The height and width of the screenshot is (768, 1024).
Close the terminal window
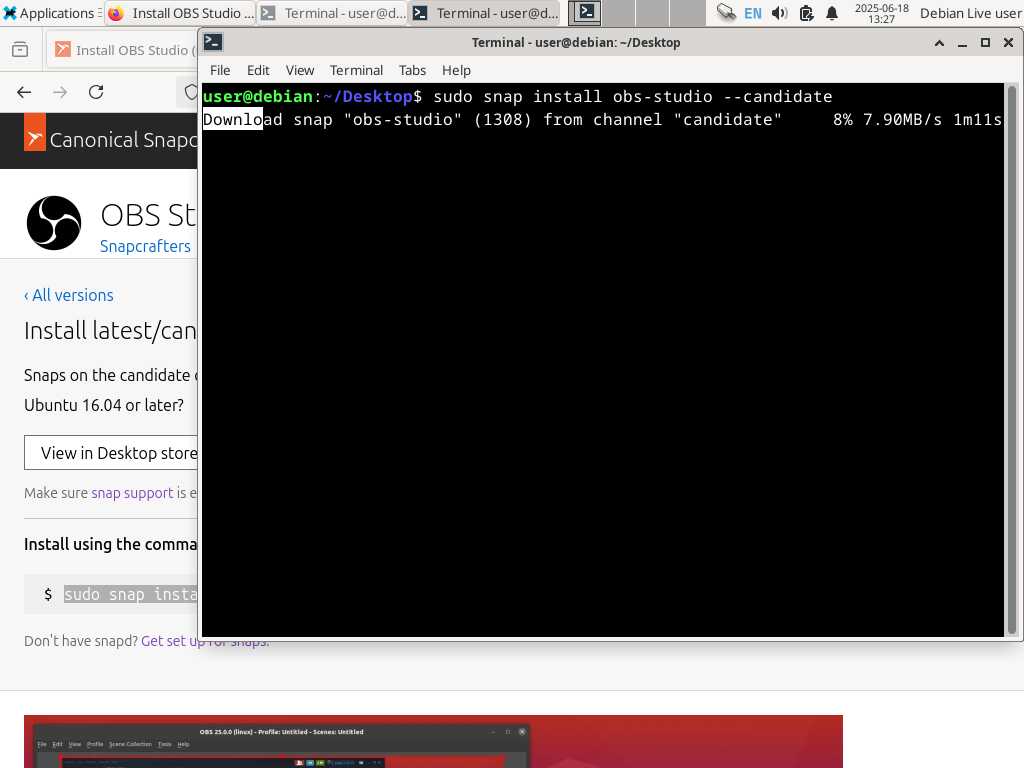coord(1008,43)
